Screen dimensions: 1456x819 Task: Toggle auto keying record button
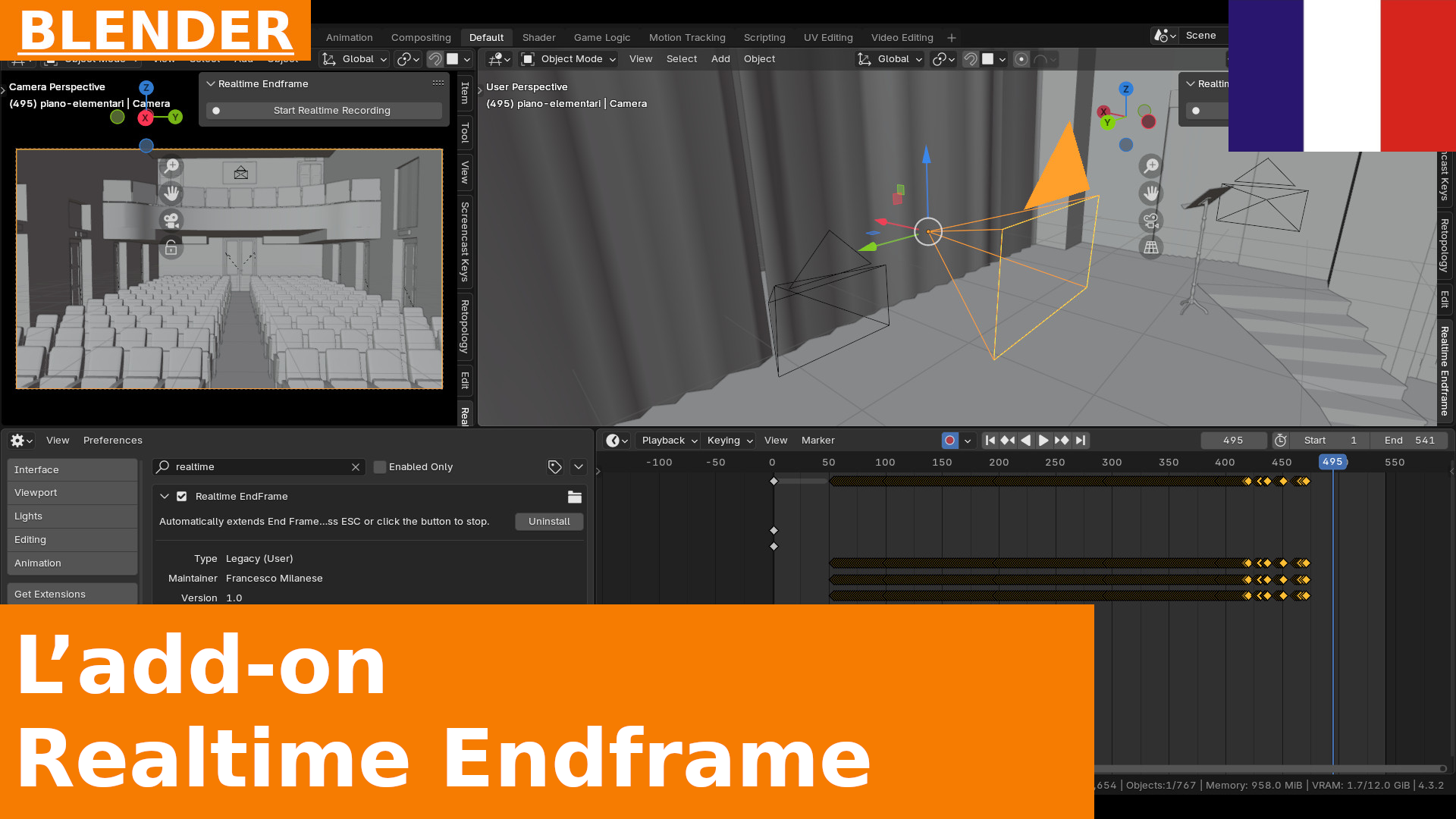click(949, 441)
